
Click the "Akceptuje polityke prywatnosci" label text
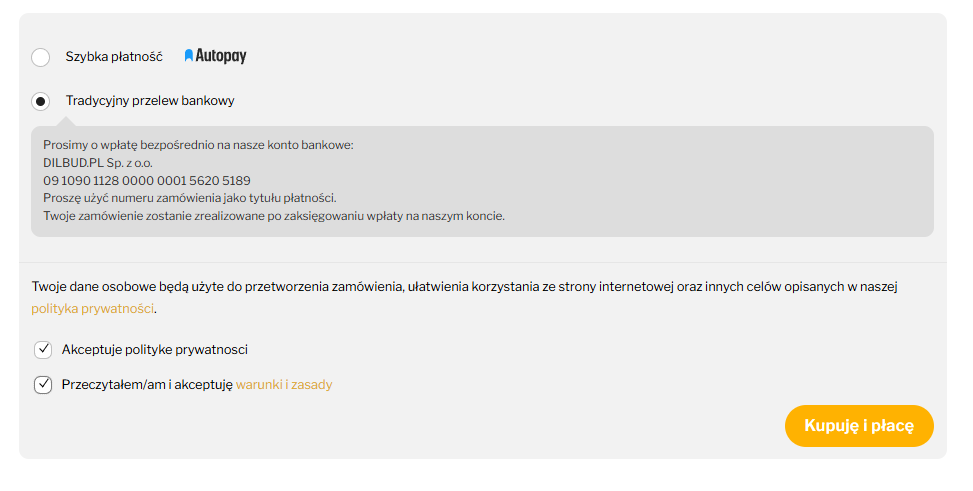pos(155,350)
